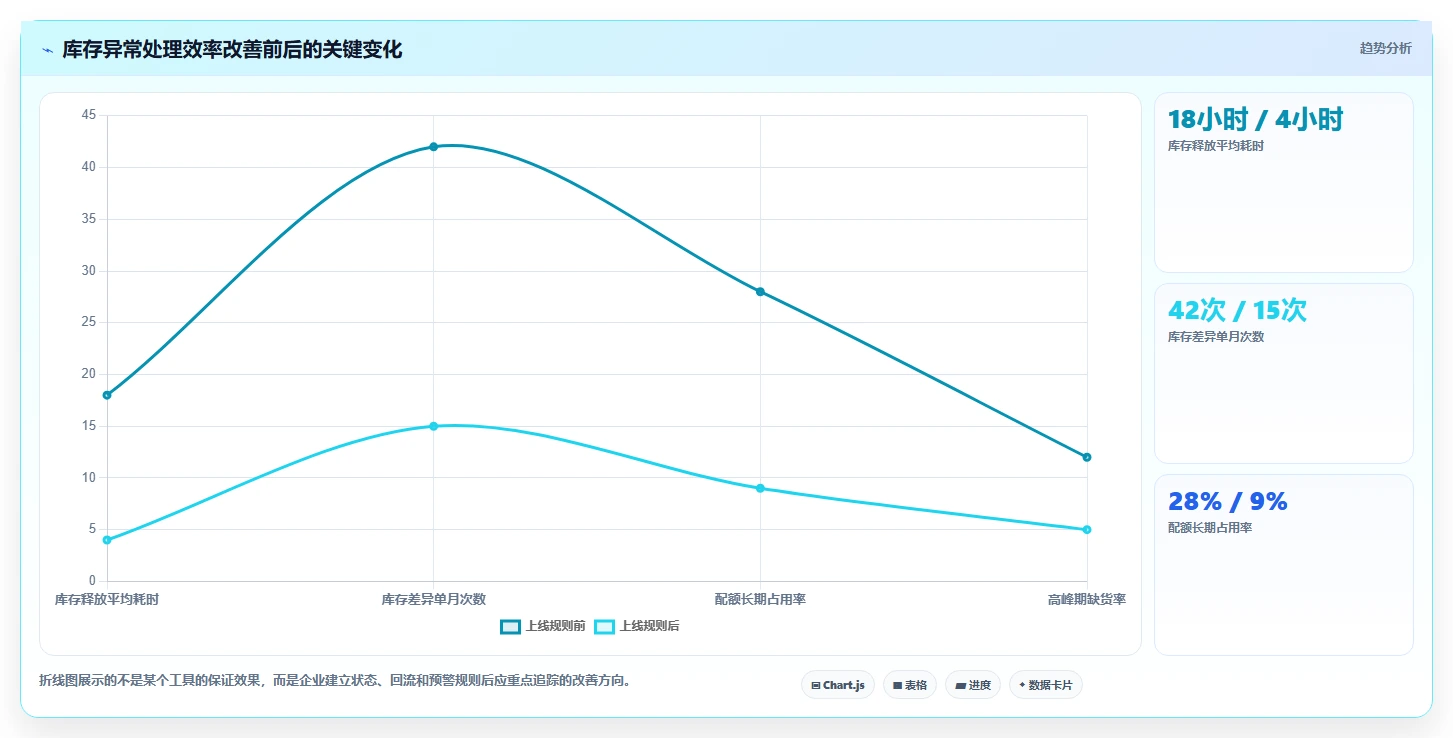Viewport: 1453px width, 738px height.
Task: Click the 上线规则前 data point at 18
Action: click(x=107, y=395)
